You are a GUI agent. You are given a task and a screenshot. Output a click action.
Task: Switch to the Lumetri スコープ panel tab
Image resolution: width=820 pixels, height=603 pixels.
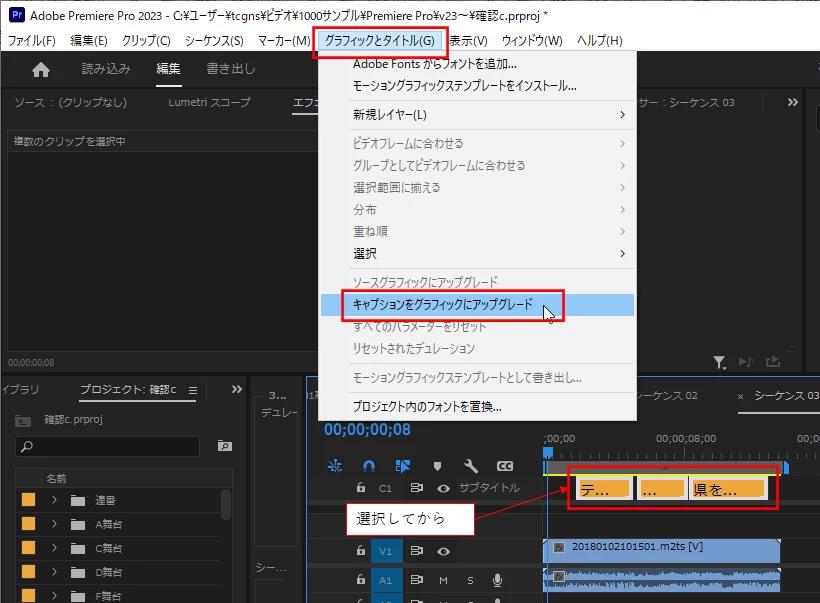click(209, 102)
